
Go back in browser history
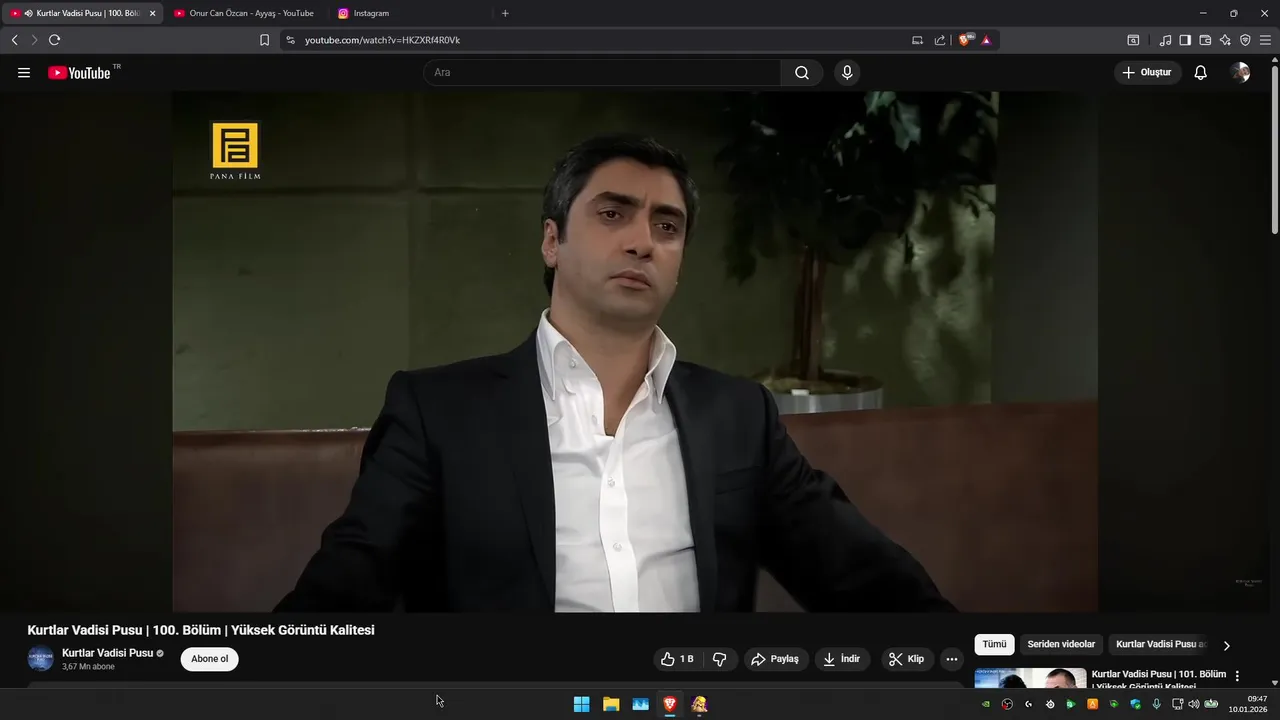[x=14, y=40]
